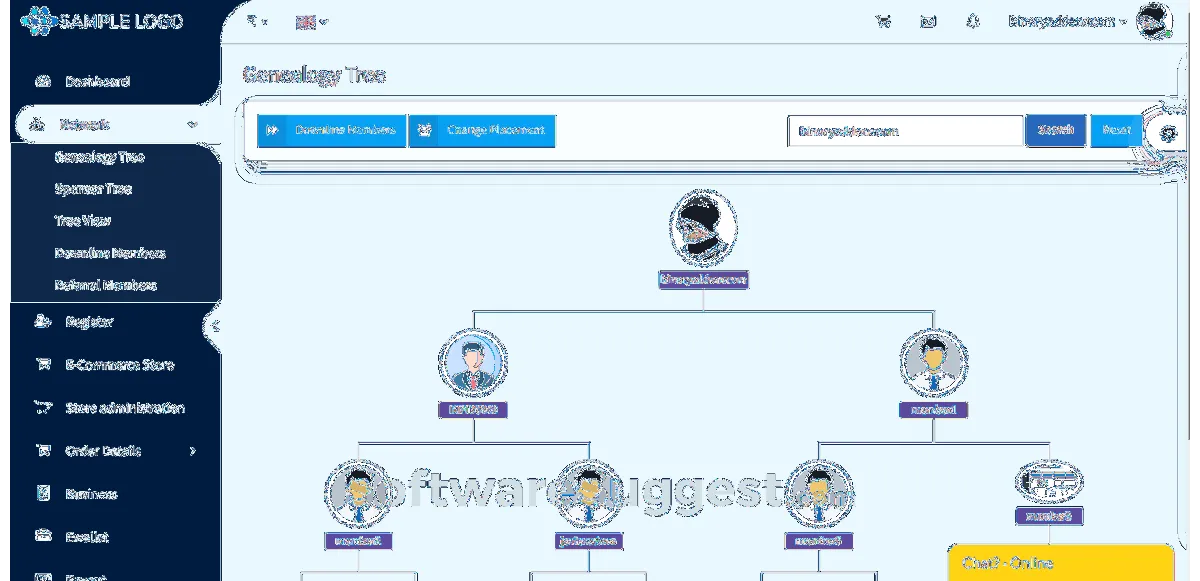Image resolution: width=1200 pixels, height=581 pixels.
Task: Click the Network hierarchy icon
Action: coord(38,125)
